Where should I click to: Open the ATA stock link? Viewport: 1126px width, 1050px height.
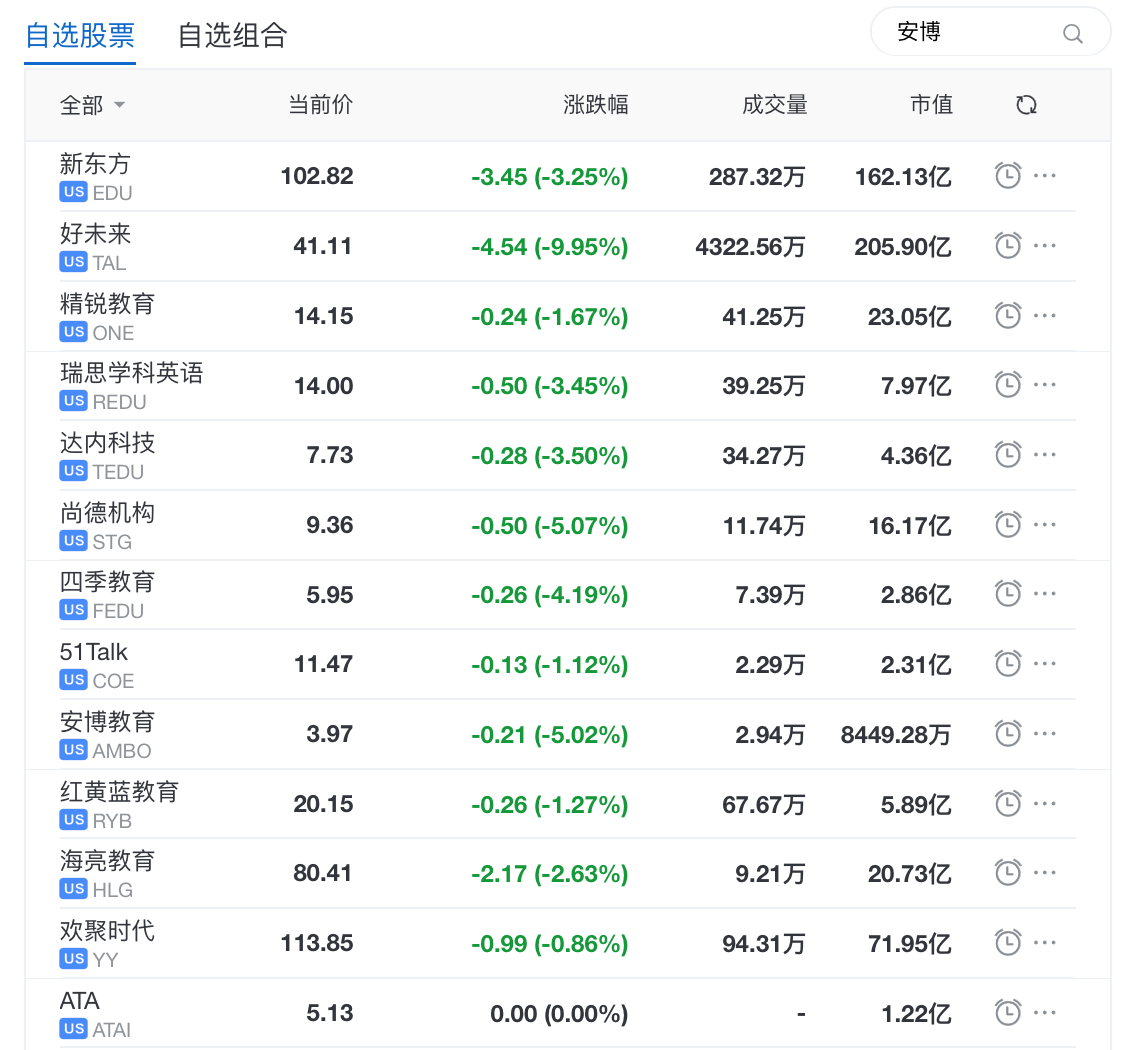coord(79,1000)
